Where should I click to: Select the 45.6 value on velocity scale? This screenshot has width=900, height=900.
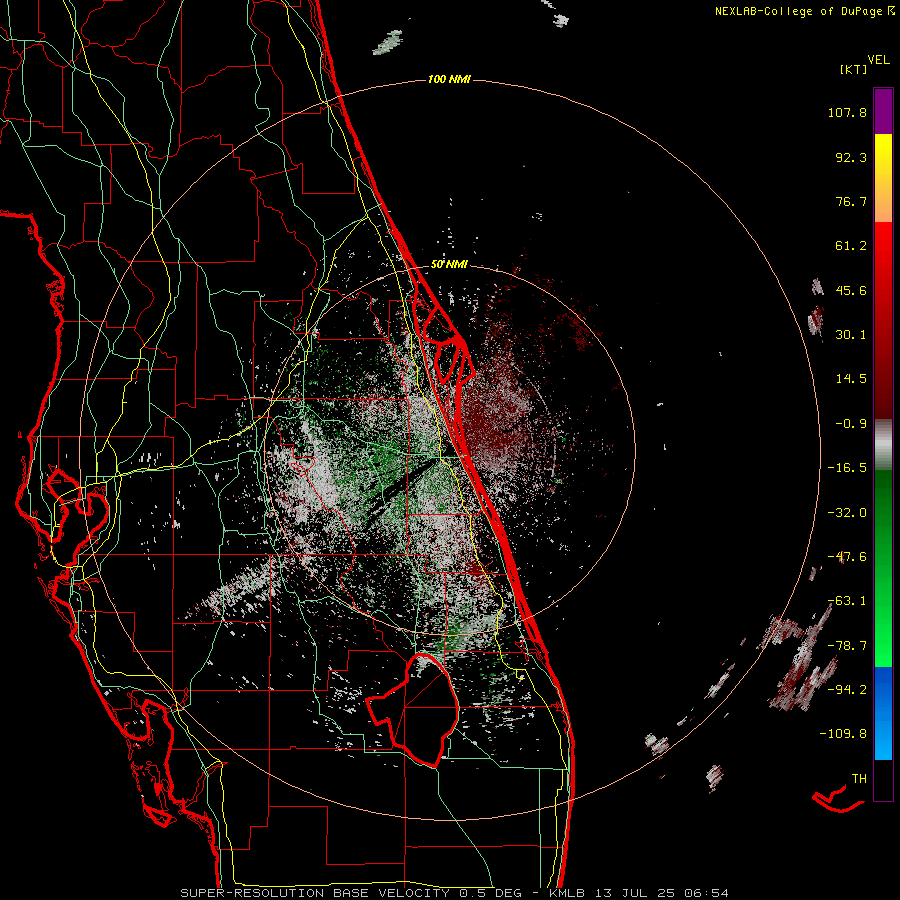click(x=851, y=290)
